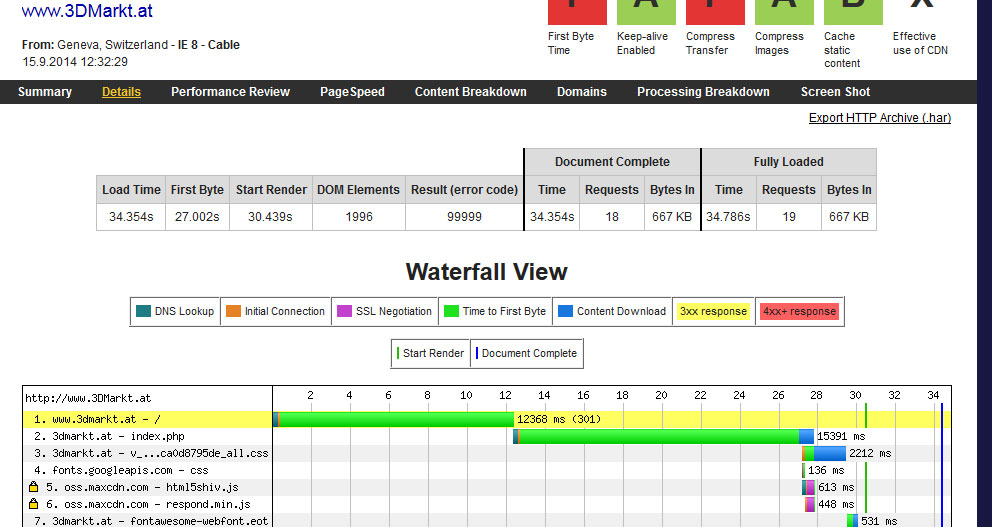This screenshot has height=527, width=992.
Task: Click the First Byte Time grade box
Action: [x=577, y=12]
